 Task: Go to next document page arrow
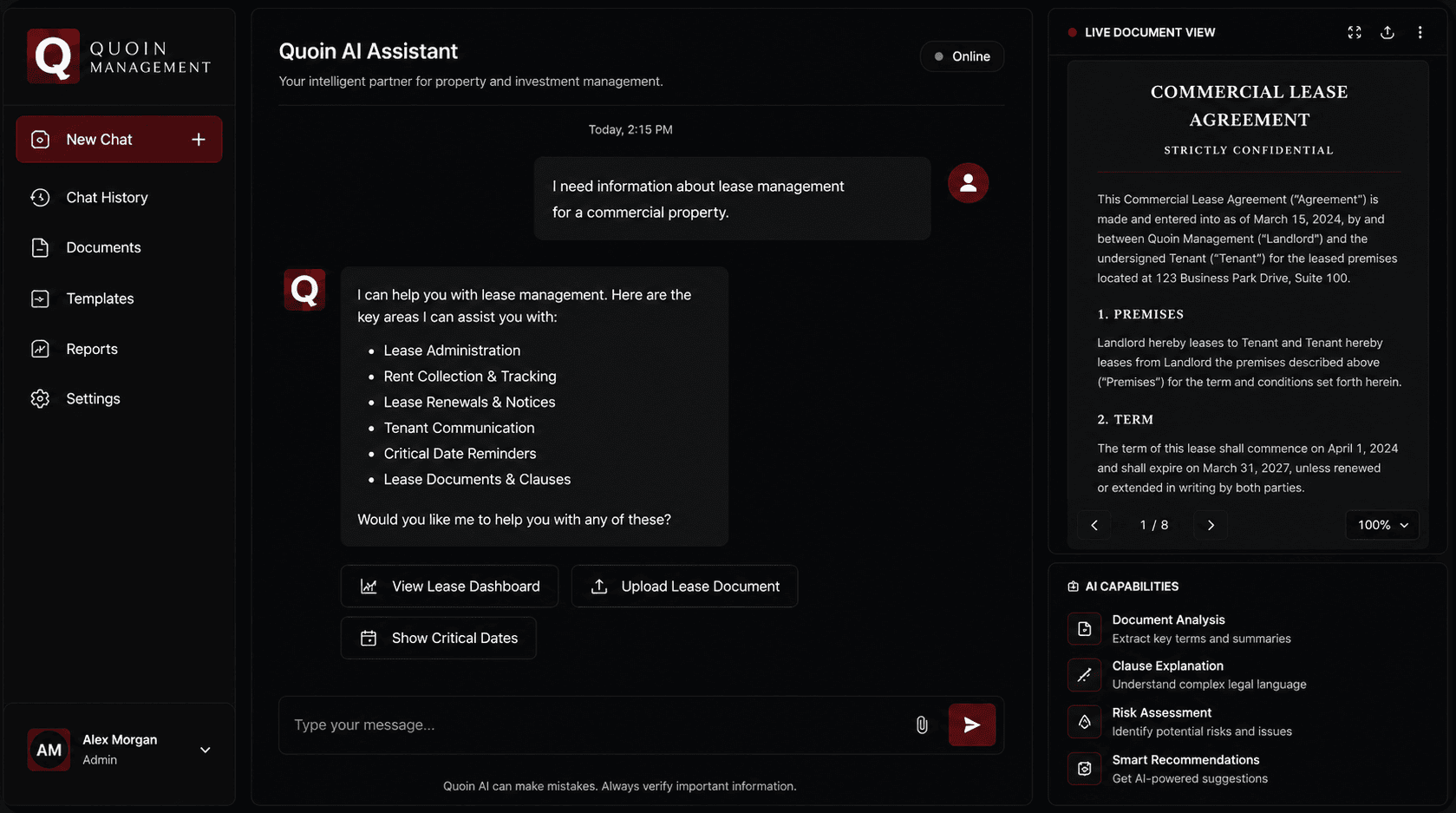tap(1211, 525)
